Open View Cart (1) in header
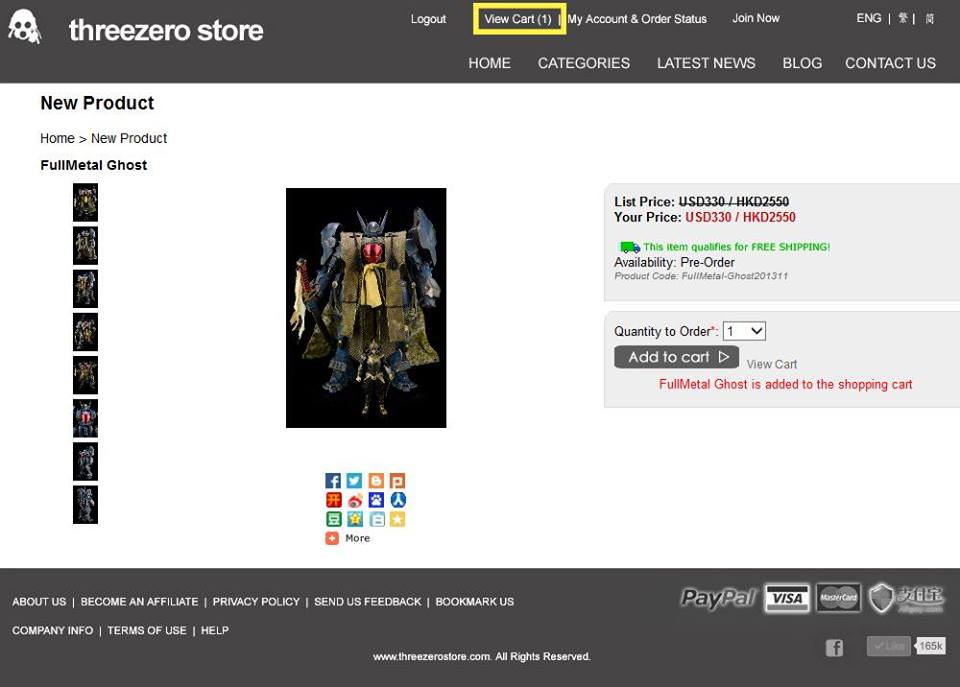Screen dimensions: 960x687 (518, 19)
